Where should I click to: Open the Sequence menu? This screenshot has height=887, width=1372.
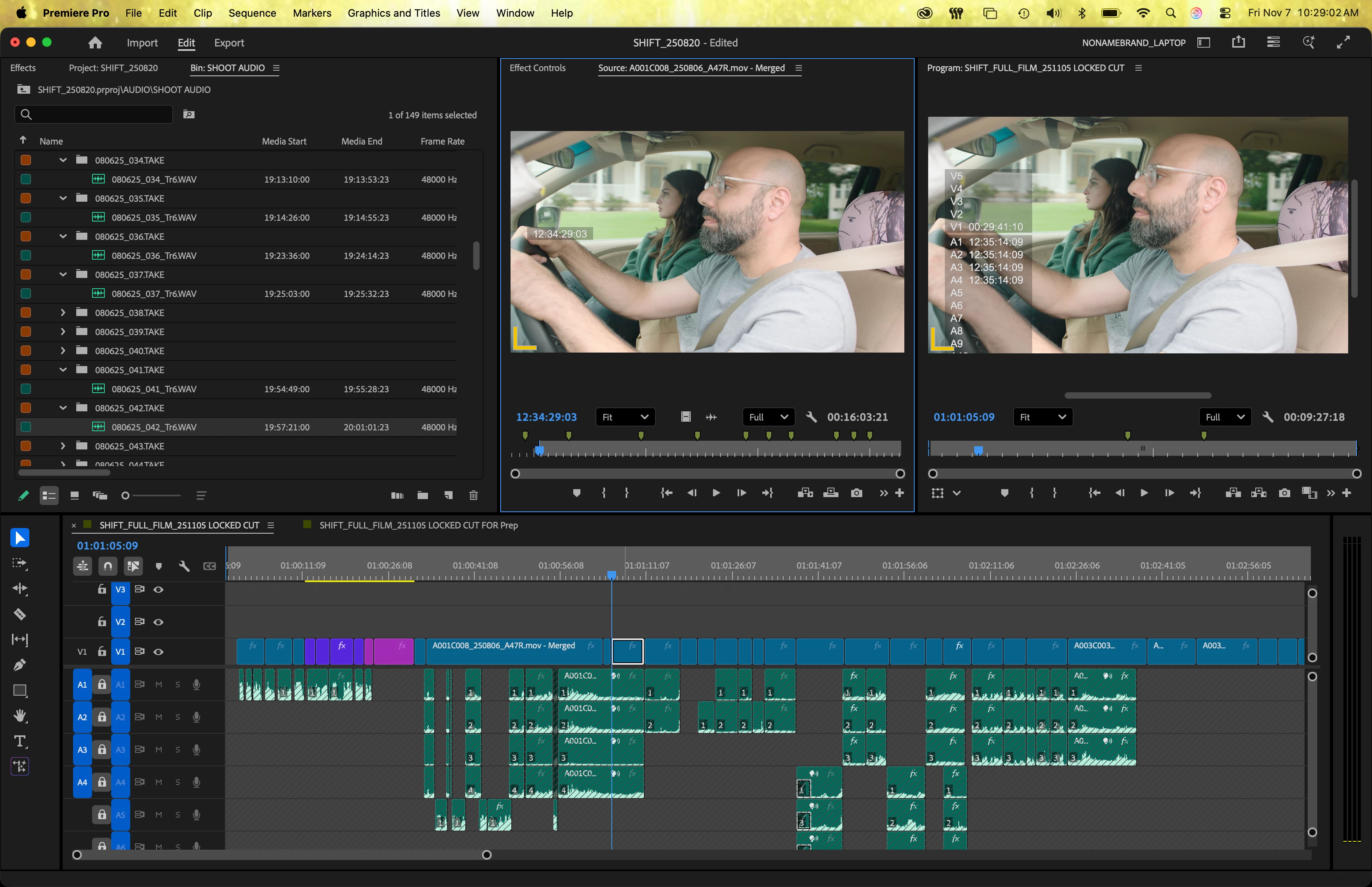tap(252, 13)
